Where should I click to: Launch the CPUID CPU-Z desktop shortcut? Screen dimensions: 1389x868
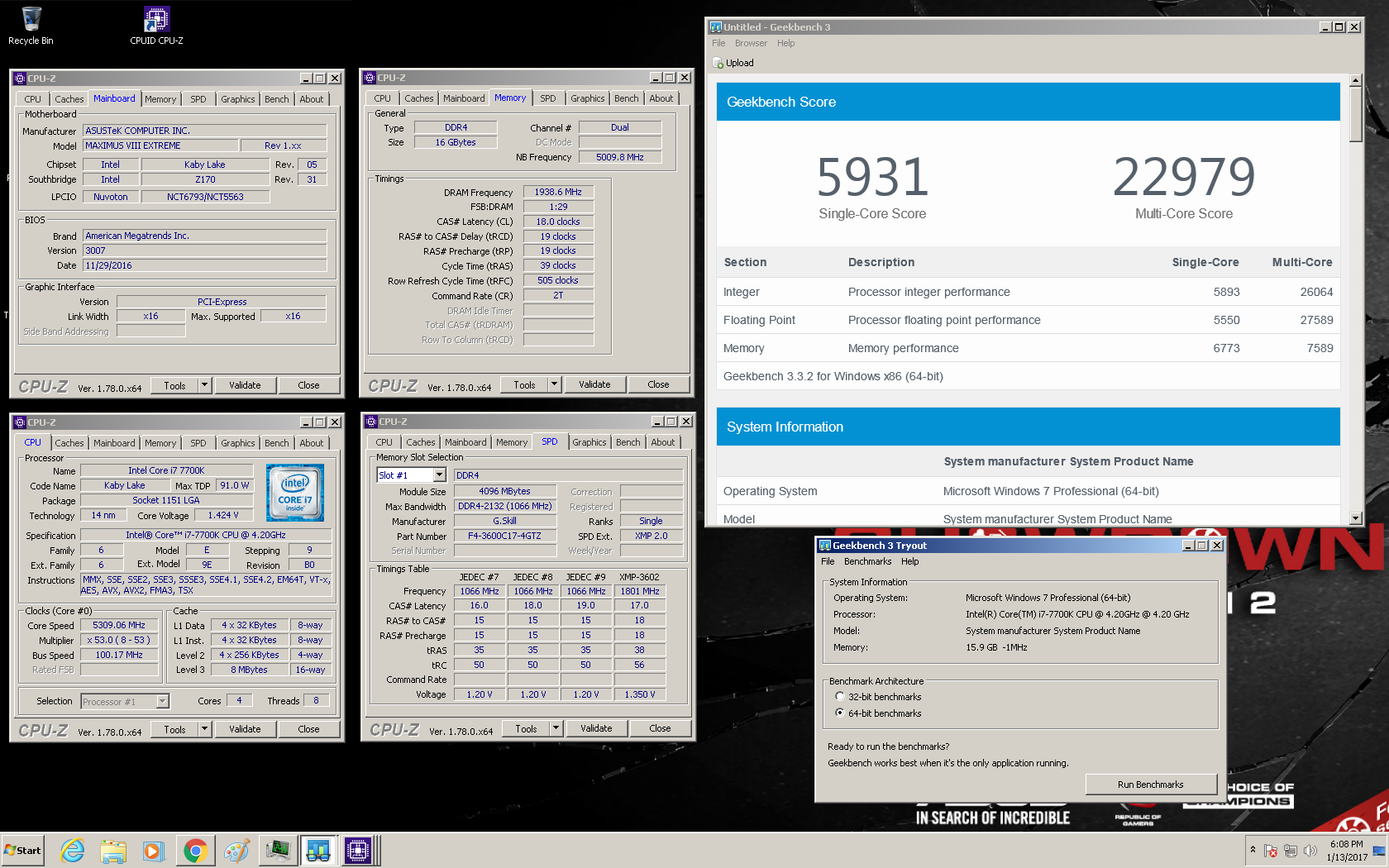coord(156,25)
